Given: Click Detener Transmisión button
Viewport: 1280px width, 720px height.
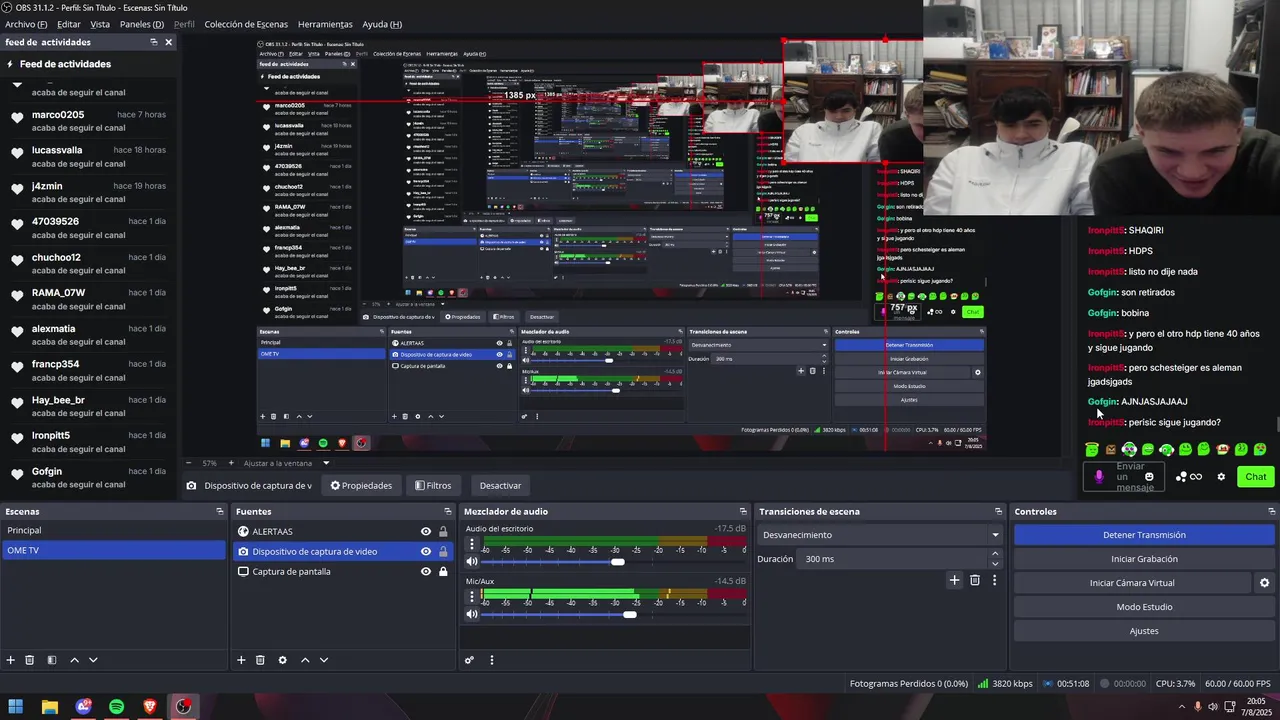Looking at the screenshot, I should 1144,535.
